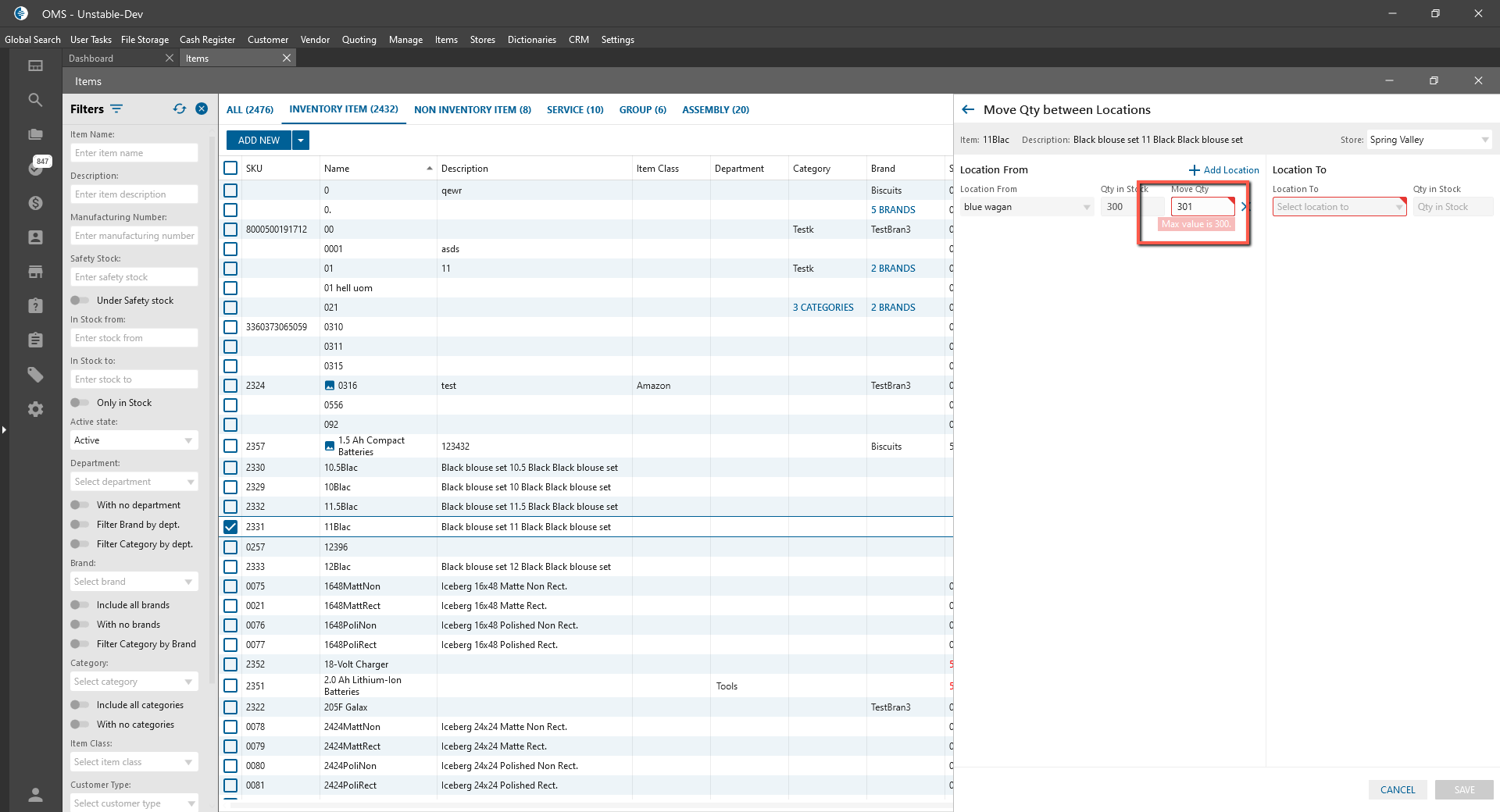Open the dollar sign cash register icon
The width and height of the screenshot is (1500, 812).
point(35,203)
